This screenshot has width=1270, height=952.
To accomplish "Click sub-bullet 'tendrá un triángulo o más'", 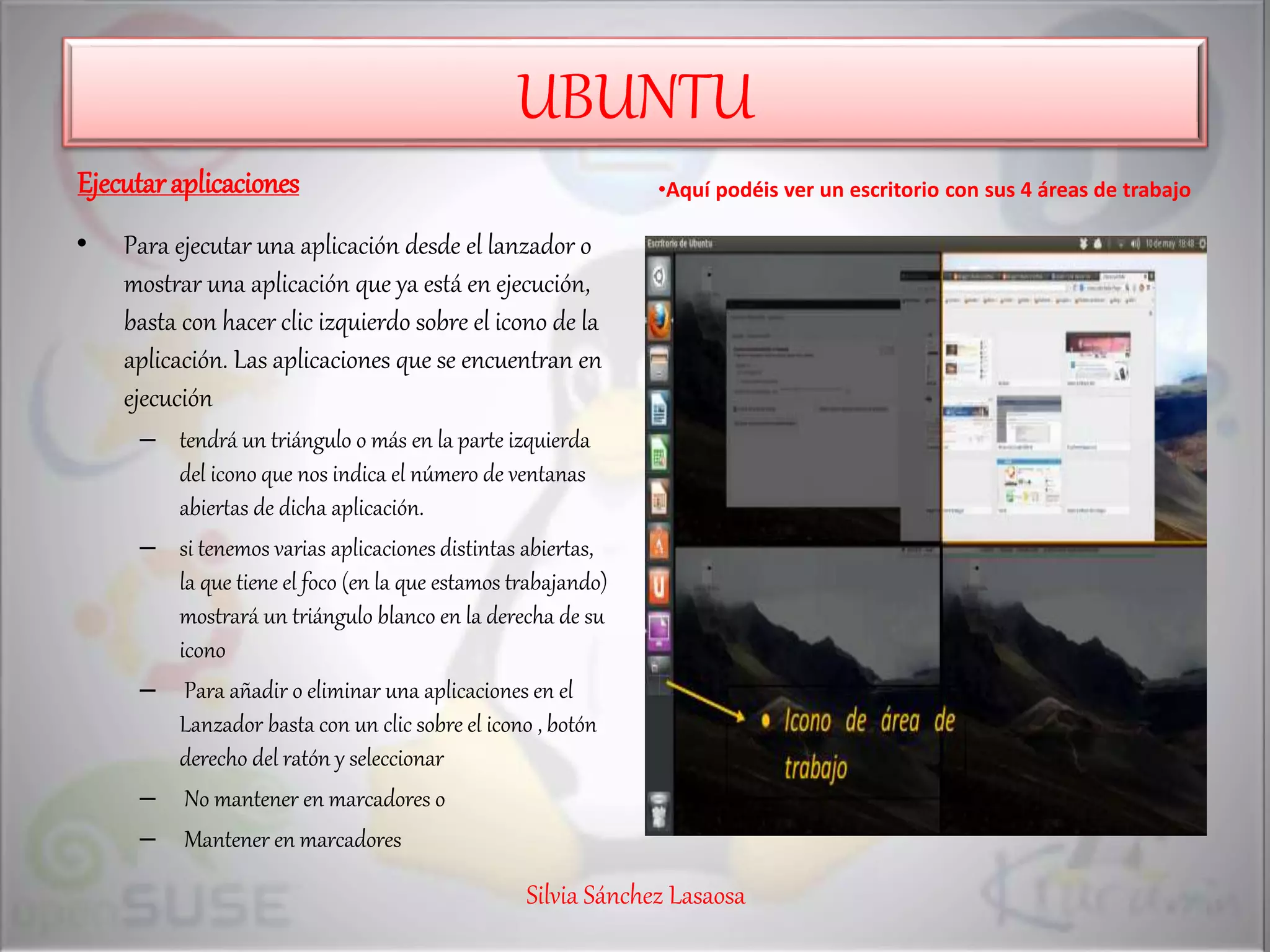I will pyautogui.click(x=384, y=474).
